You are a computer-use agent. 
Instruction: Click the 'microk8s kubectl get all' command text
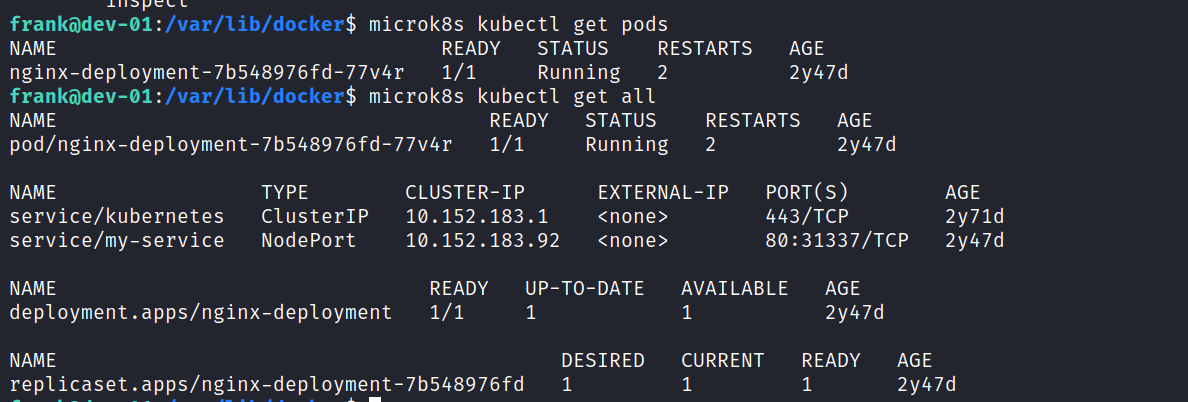coord(512,97)
